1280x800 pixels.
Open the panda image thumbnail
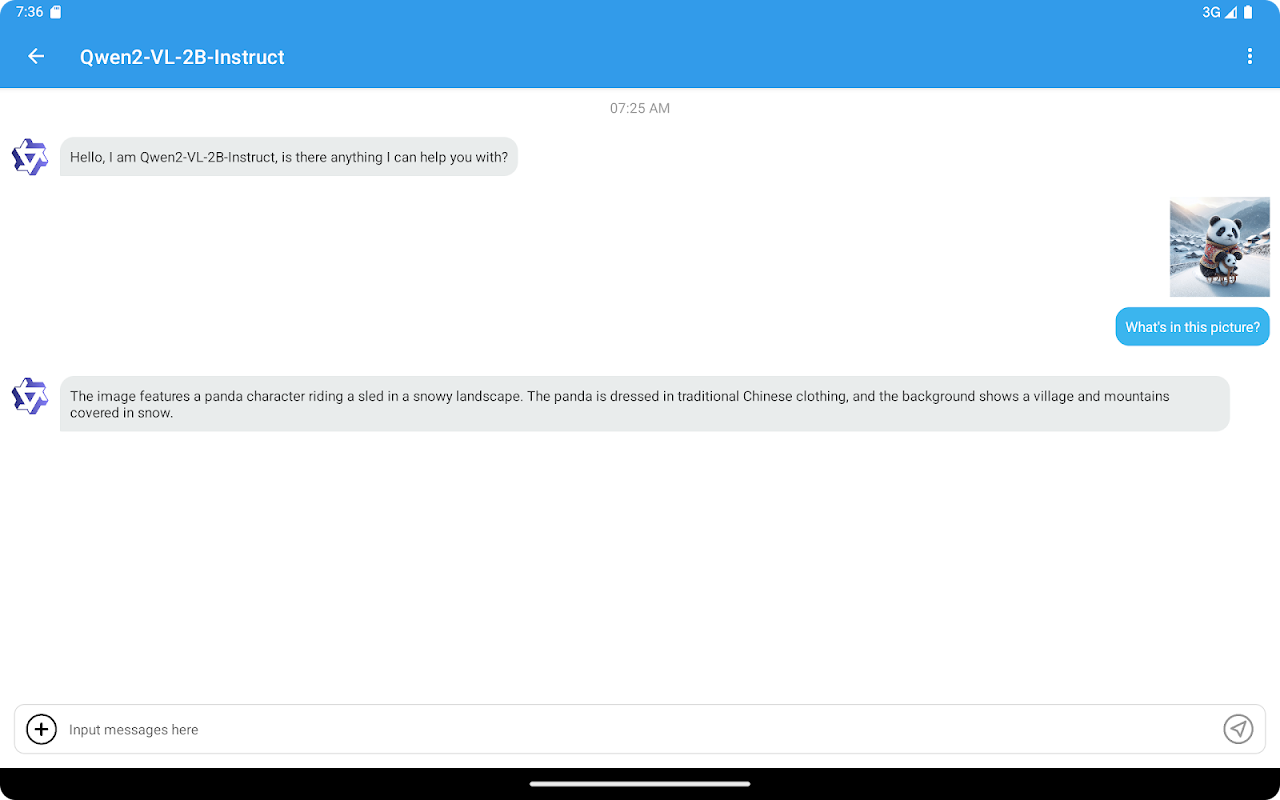point(1220,247)
